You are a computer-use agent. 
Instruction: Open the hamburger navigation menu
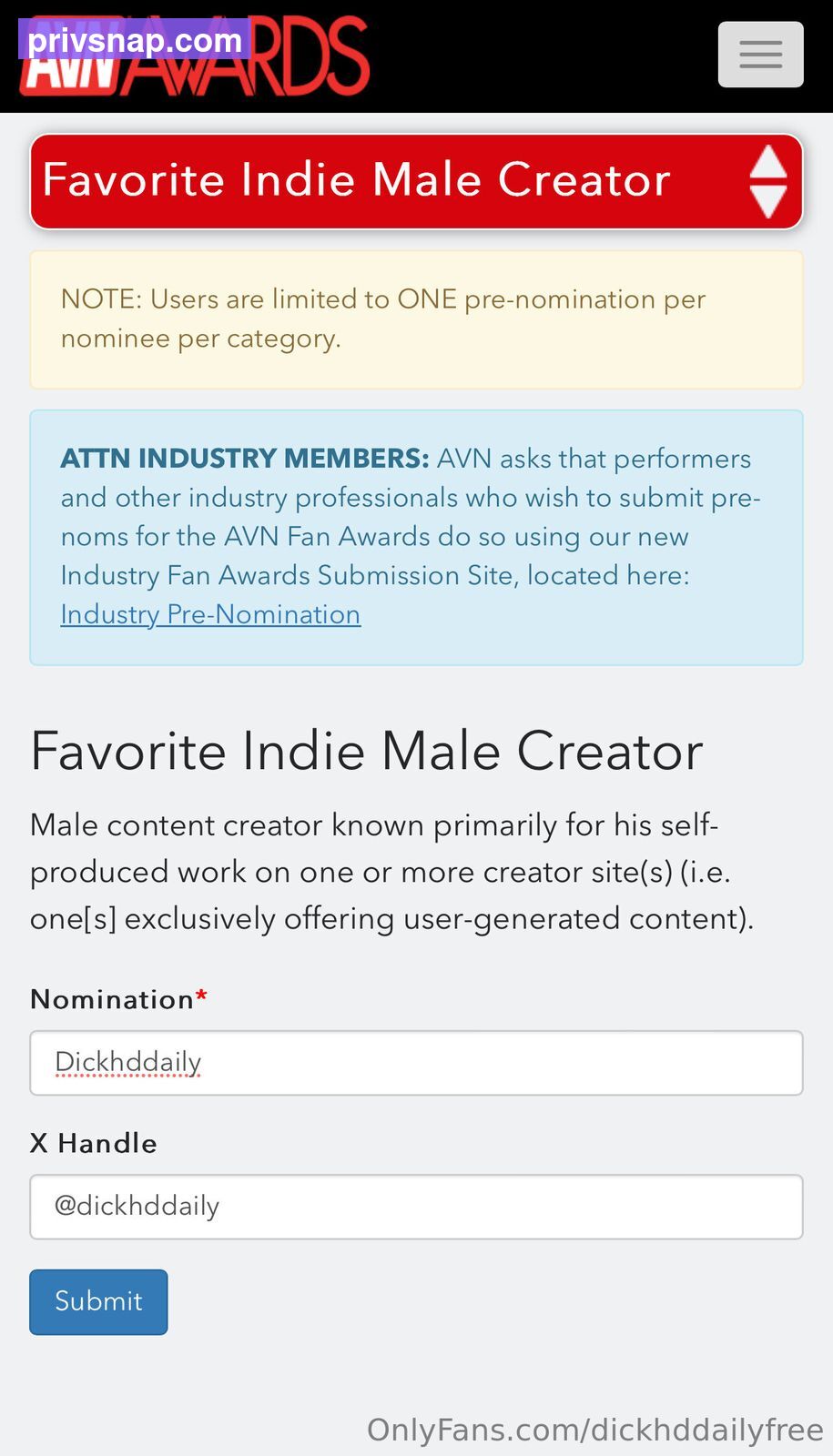point(760,55)
